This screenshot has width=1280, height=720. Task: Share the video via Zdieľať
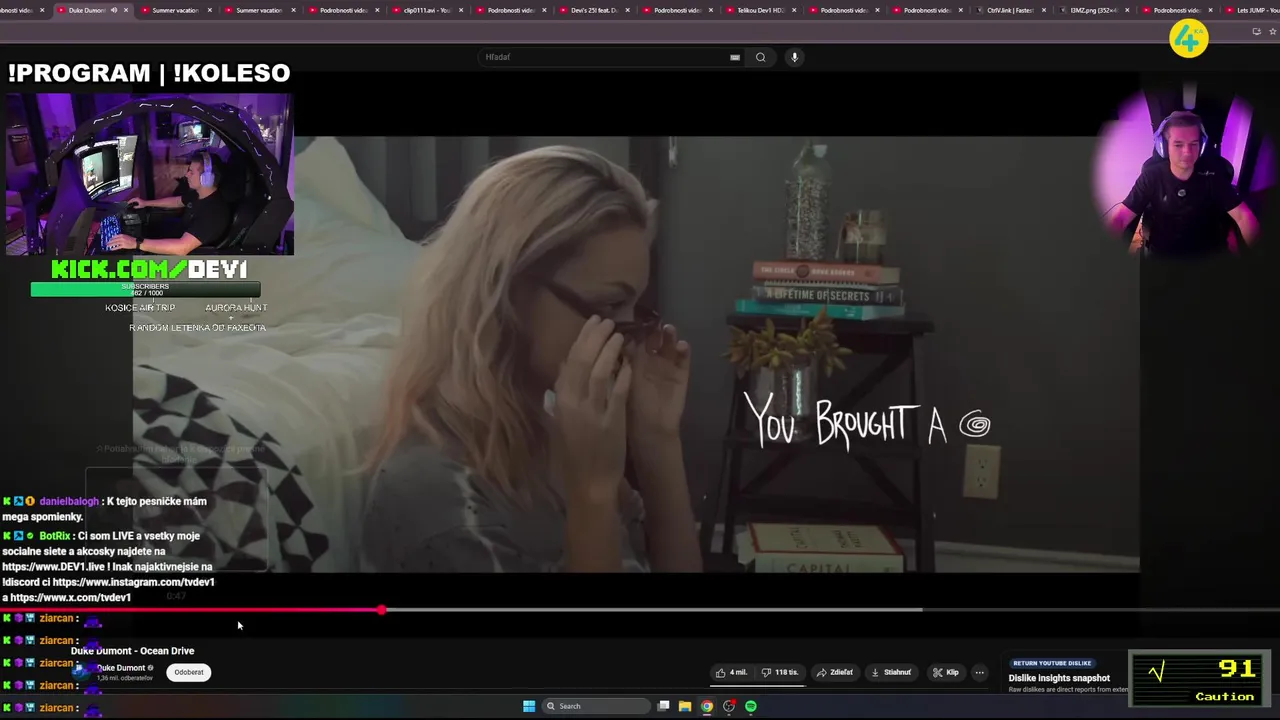(835, 672)
